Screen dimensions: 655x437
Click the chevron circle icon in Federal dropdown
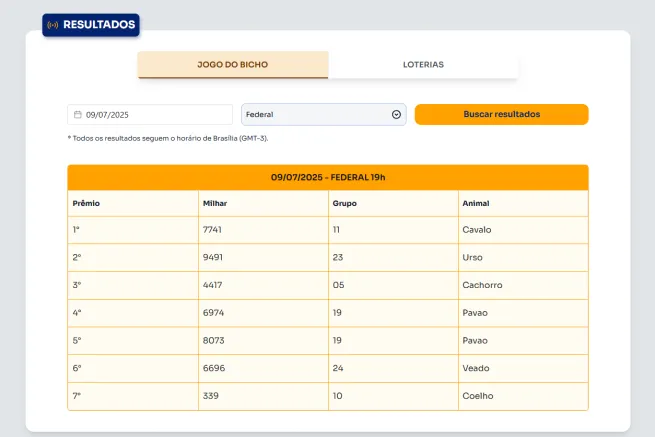click(396, 114)
